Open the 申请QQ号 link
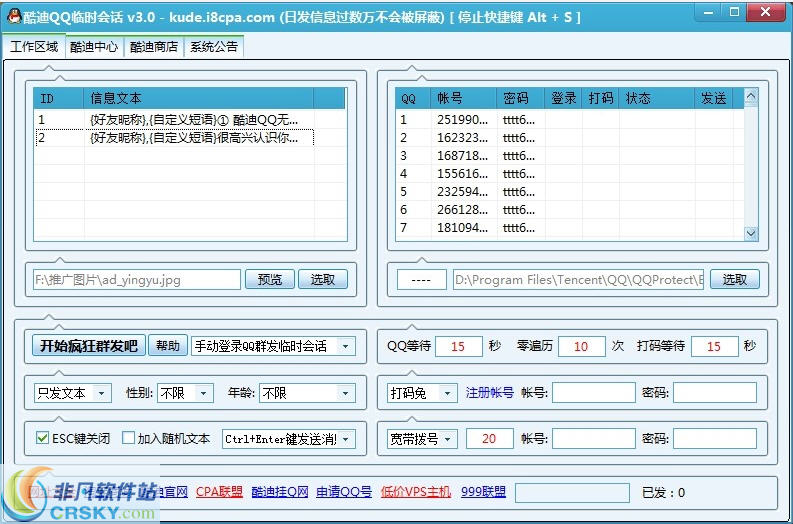Screen dimensions: 793x524 coord(344,492)
